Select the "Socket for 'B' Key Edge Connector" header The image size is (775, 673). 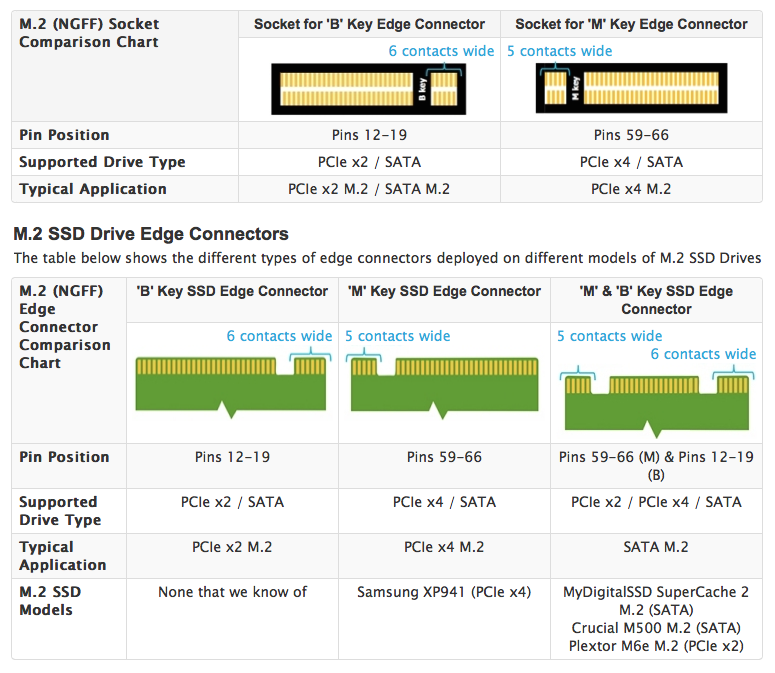(369, 24)
